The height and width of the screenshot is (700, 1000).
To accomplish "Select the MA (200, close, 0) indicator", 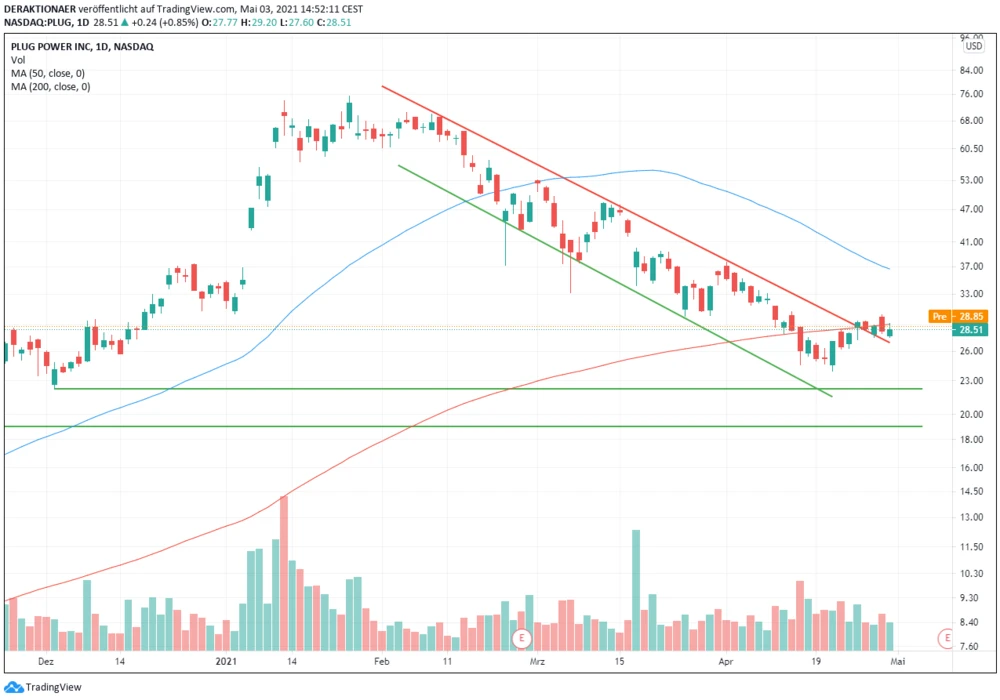I will (52, 87).
